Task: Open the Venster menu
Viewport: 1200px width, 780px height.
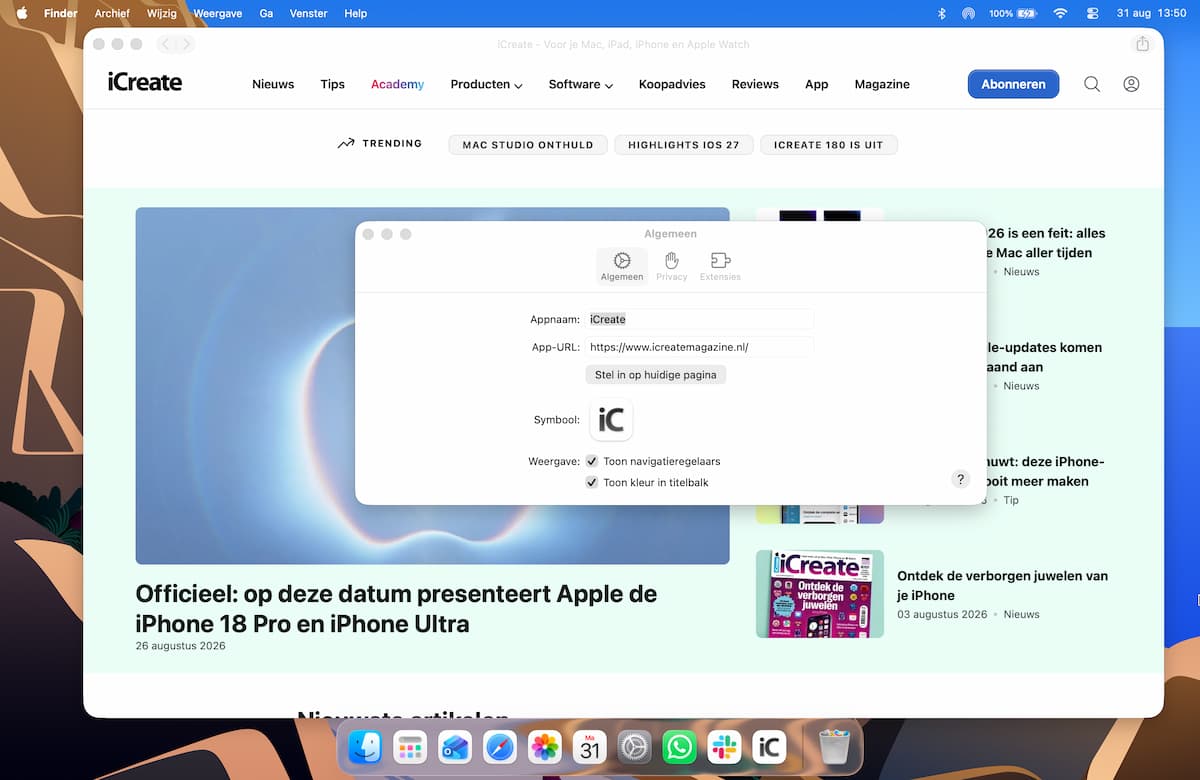Action: pyautogui.click(x=308, y=13)
